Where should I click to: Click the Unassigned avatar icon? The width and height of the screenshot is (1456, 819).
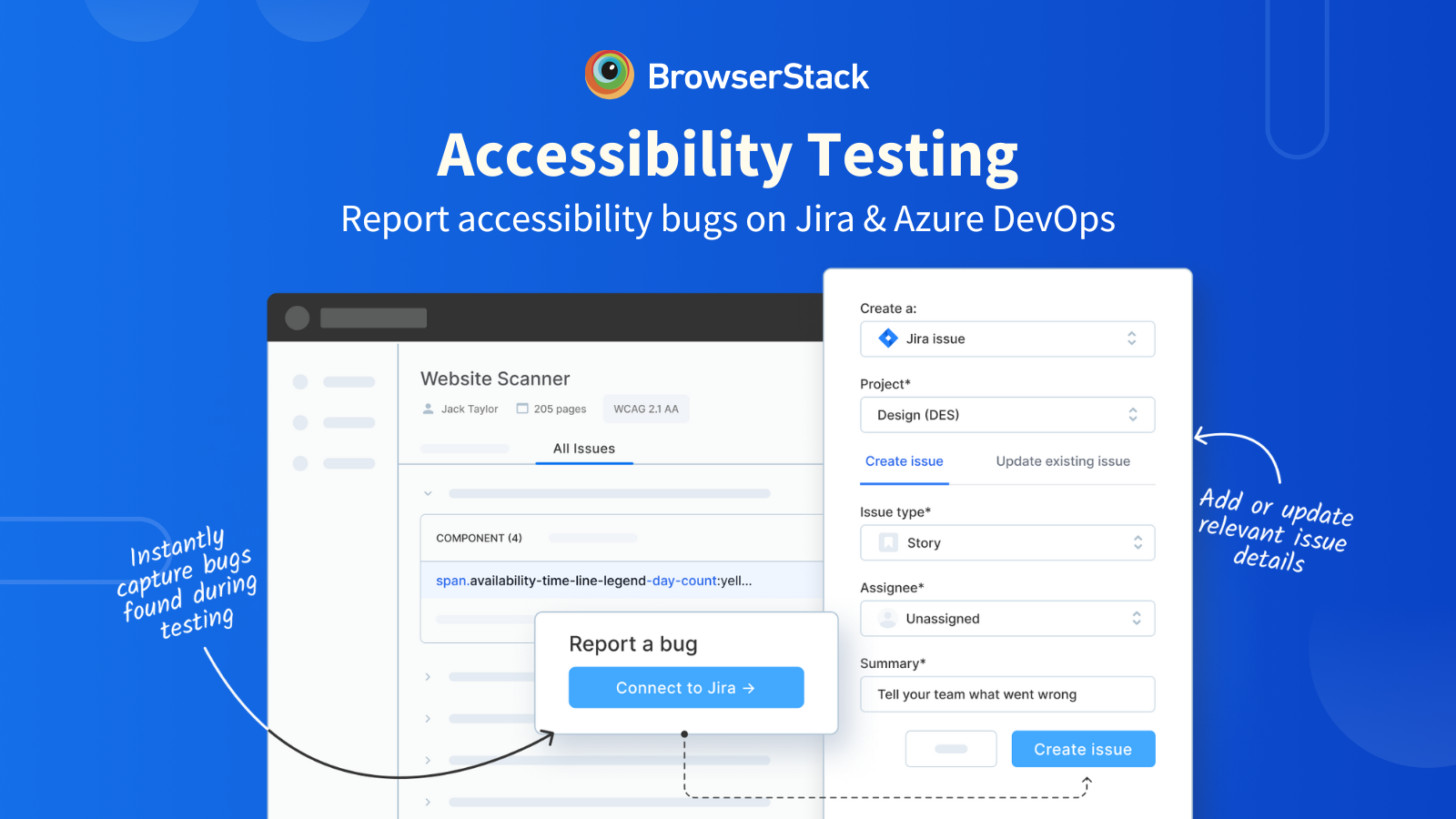[x=887, y=619]
